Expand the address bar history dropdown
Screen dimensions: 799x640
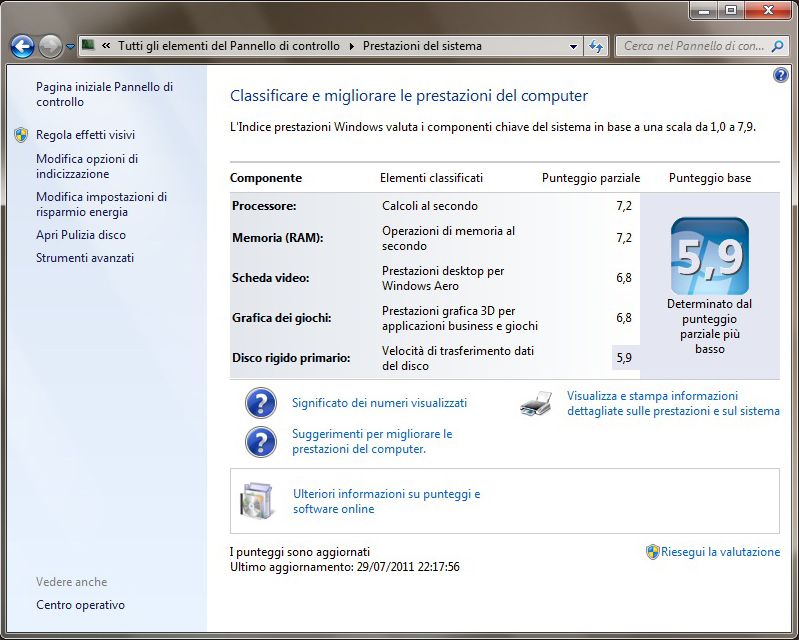573,46
